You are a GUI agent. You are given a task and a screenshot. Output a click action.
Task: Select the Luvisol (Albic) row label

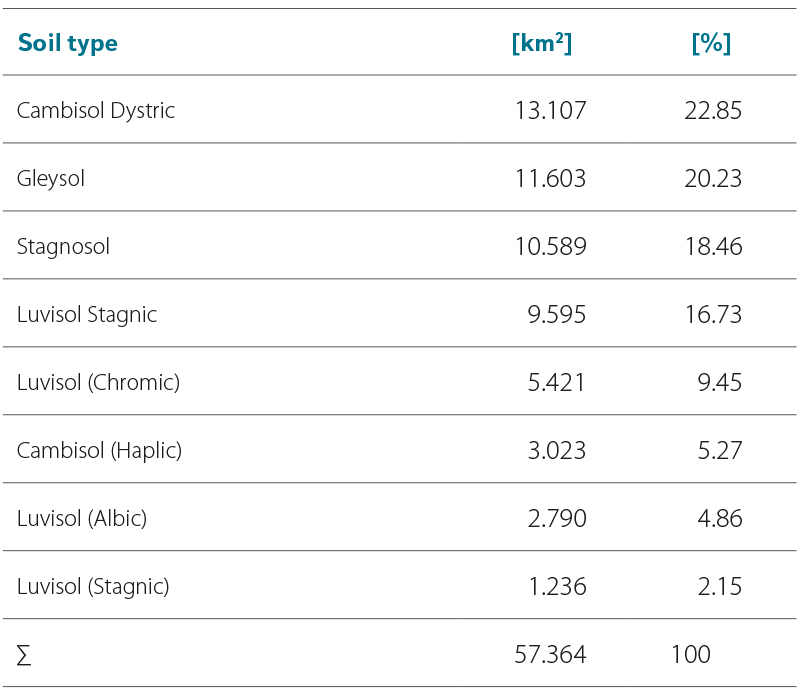click(82, 518)
